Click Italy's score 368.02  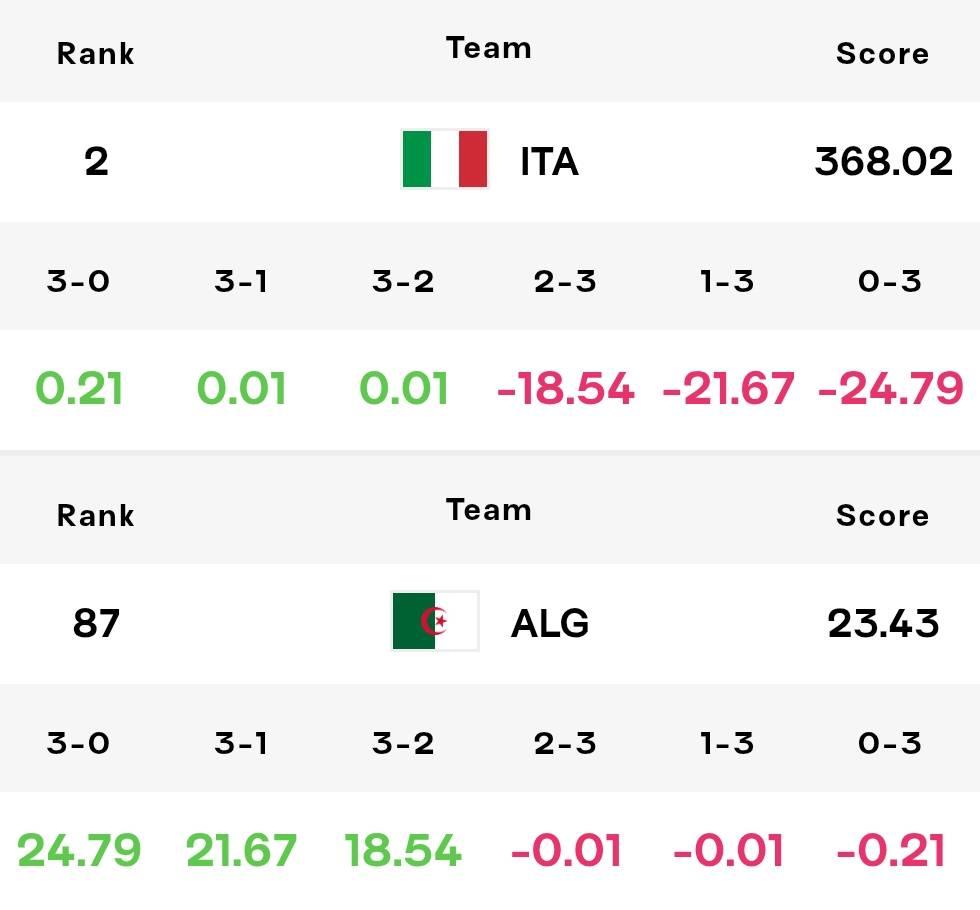click(883, 161)
